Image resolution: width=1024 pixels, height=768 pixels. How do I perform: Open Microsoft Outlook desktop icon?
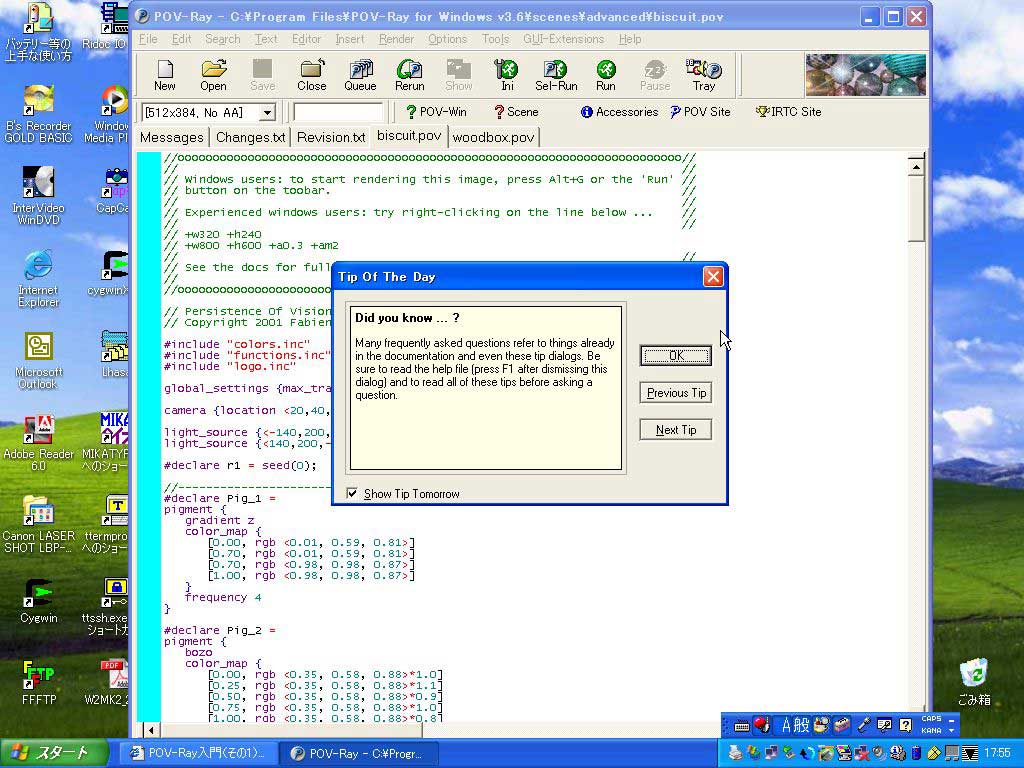coord(38,361)
